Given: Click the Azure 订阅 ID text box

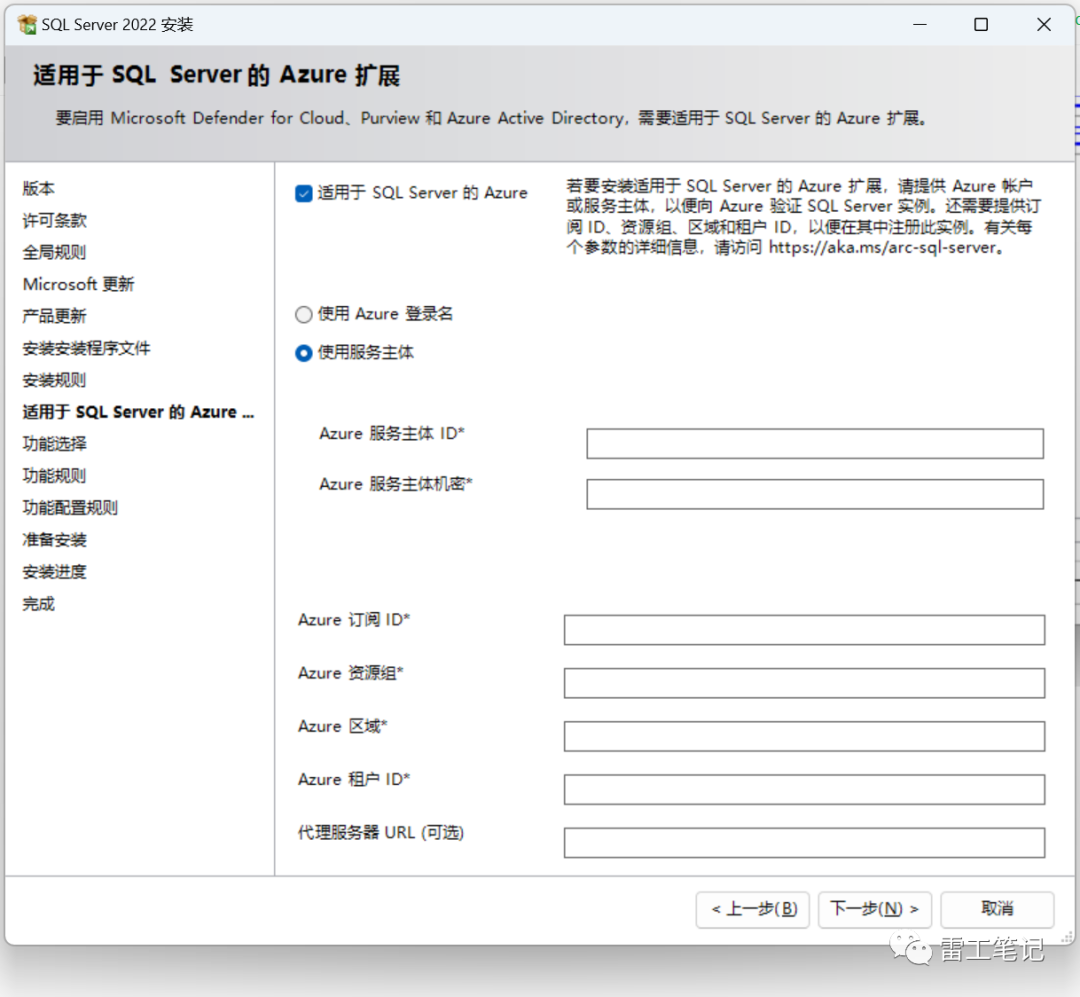Looking at the screenshot, I should click(804, 630).
